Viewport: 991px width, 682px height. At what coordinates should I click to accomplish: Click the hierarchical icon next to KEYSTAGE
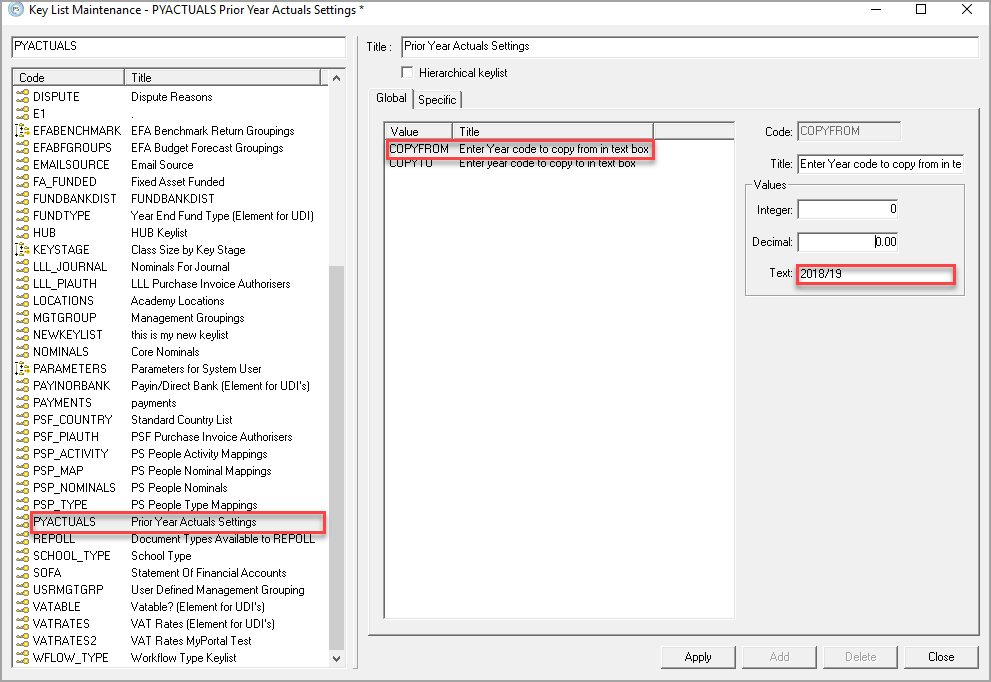tap(23, 250)
